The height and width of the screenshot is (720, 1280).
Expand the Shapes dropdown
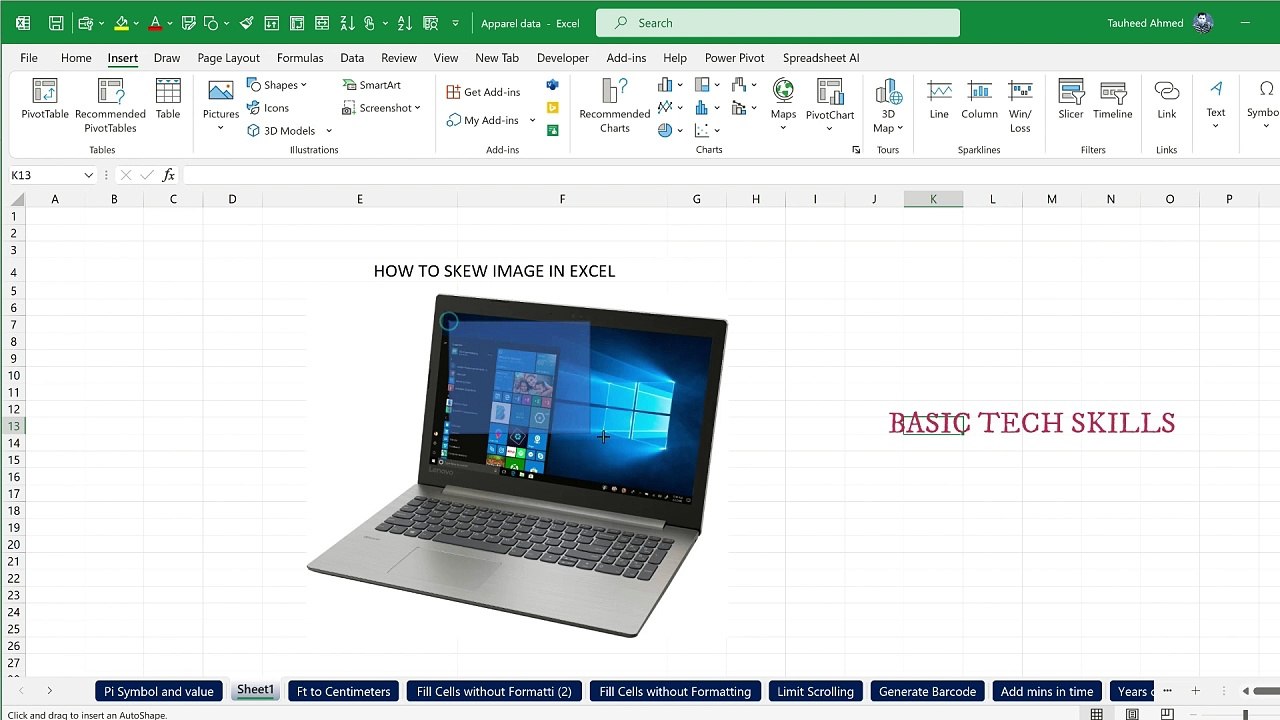[x=303, y=85]
